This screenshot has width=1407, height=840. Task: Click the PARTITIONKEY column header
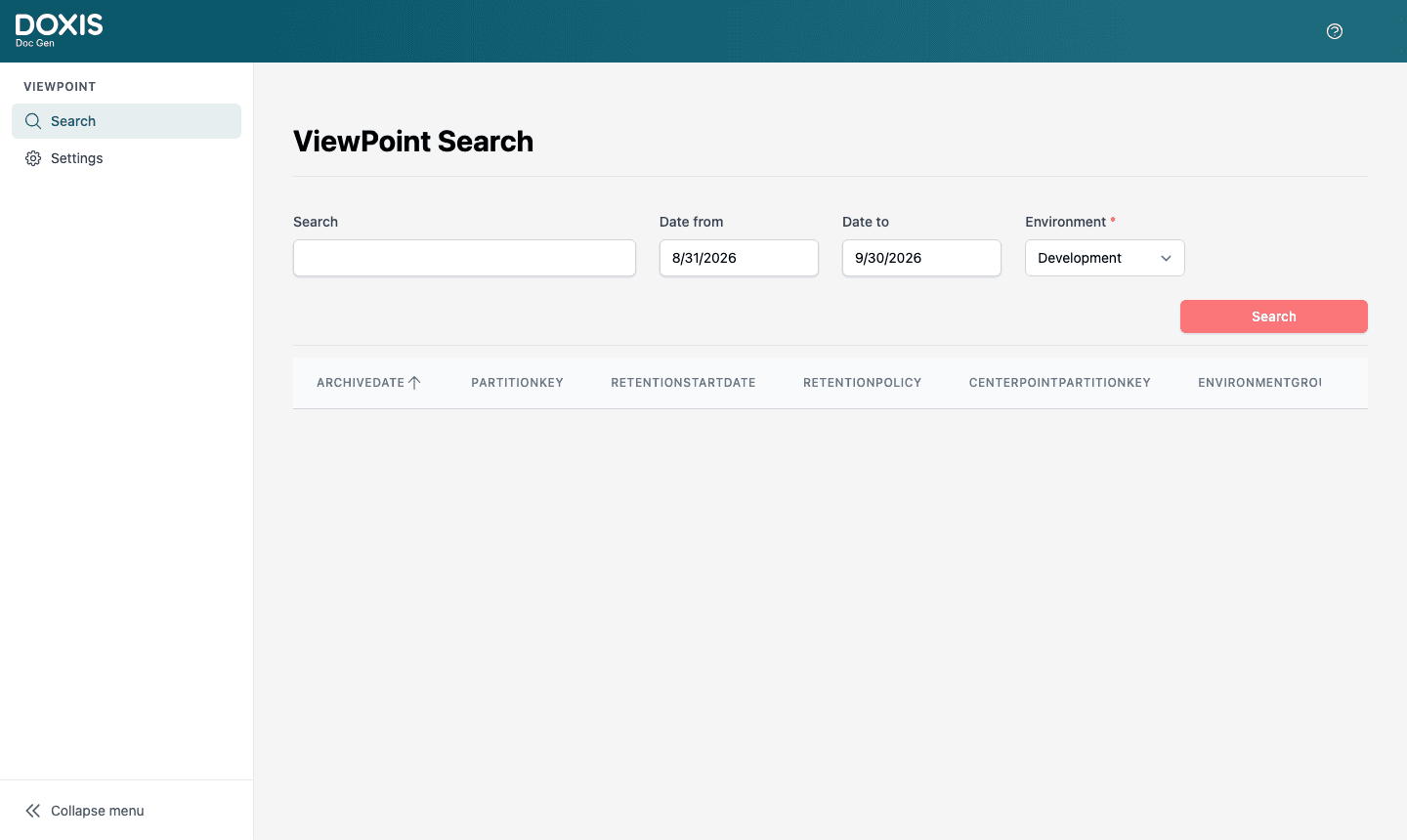pyautogui.click(x=517, y=383)
